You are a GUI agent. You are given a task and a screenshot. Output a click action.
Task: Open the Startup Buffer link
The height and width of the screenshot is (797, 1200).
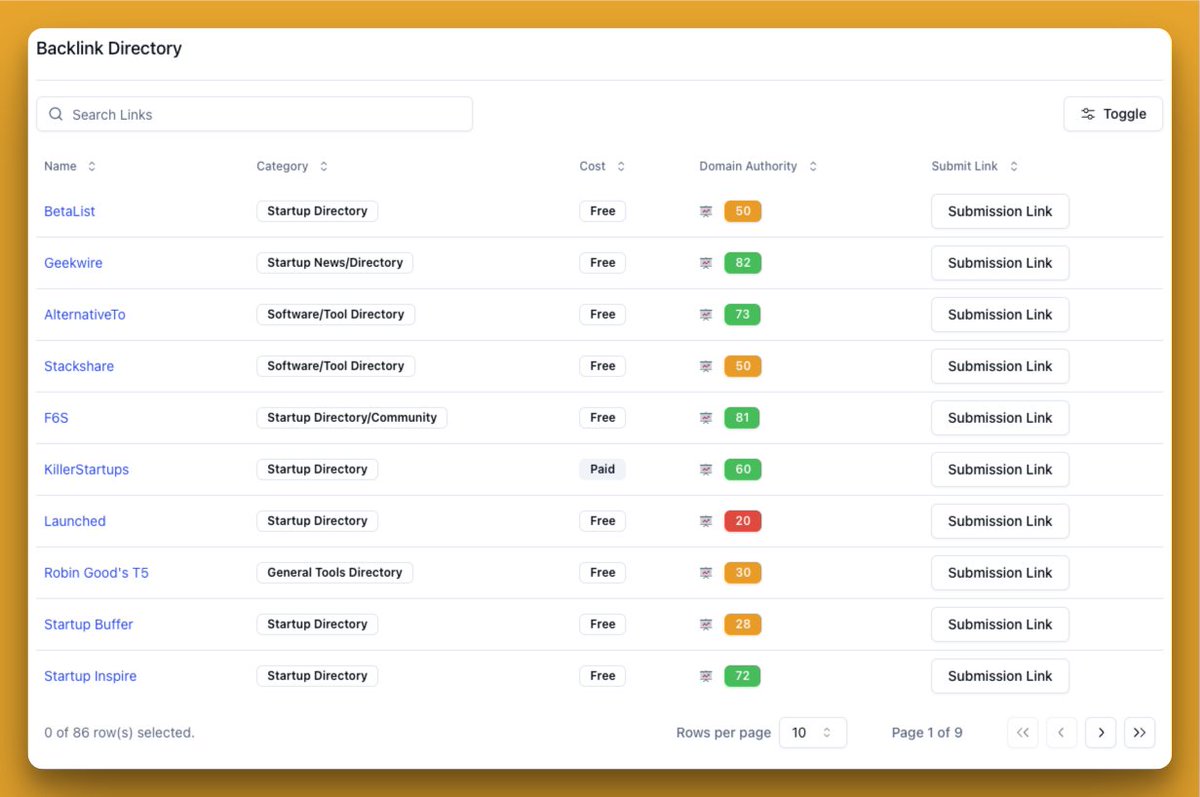point(88,624)
